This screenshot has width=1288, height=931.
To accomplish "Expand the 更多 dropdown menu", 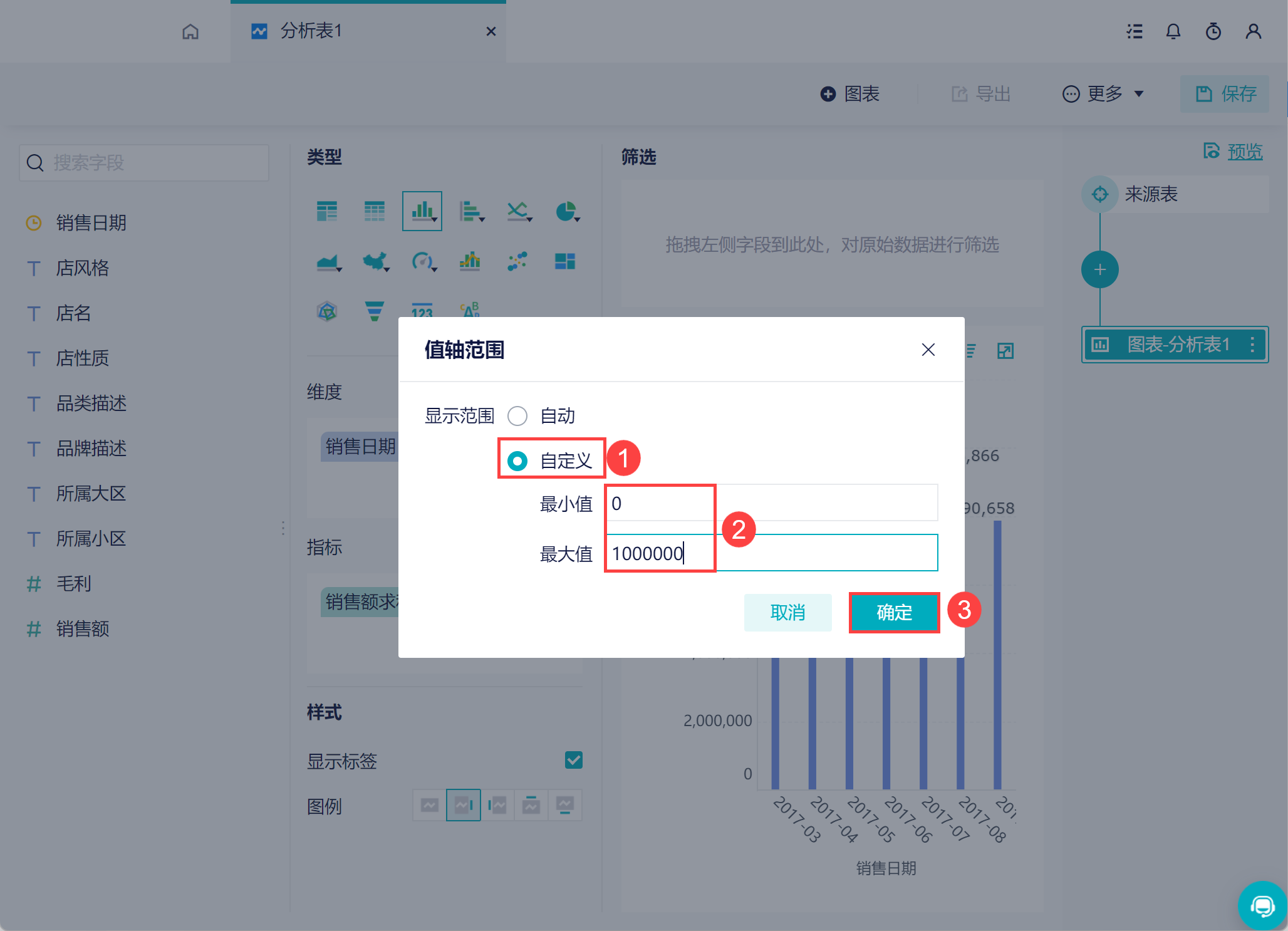I will click(x=1104, y=94).
